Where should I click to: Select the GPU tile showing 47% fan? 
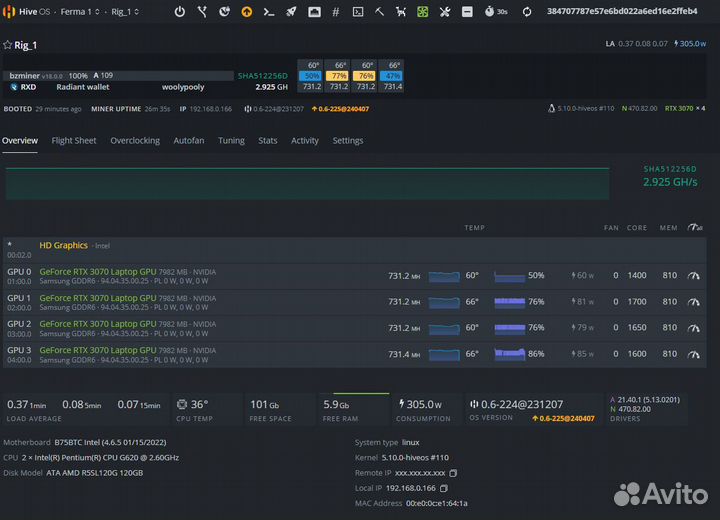coord(392,76)
